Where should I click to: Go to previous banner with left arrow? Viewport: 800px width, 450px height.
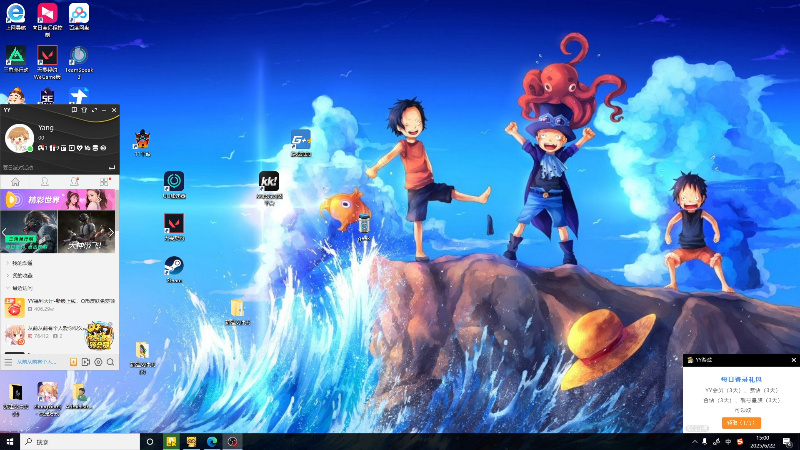[5, 232]
